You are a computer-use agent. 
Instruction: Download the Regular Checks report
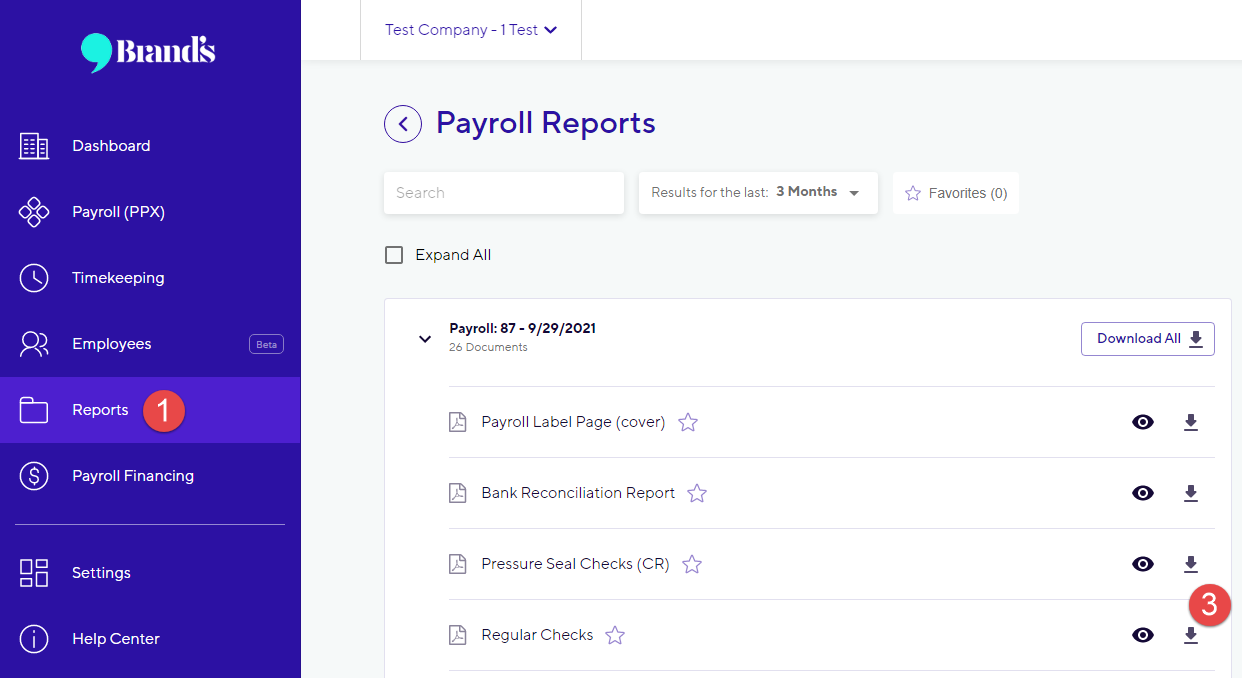click(1190, 635)
